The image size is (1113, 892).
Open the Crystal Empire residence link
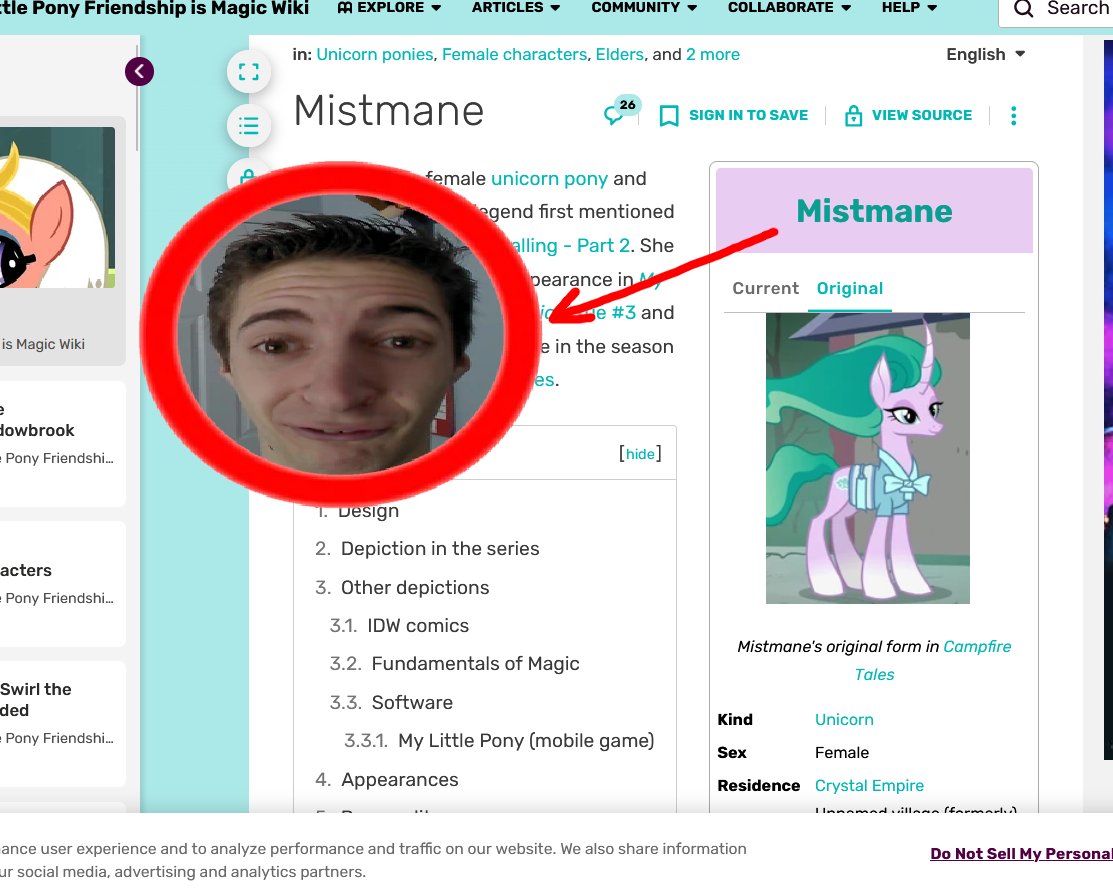869,786
